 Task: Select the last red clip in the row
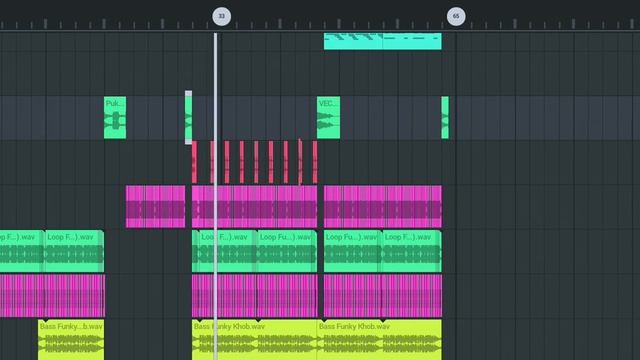pos(315,162)
